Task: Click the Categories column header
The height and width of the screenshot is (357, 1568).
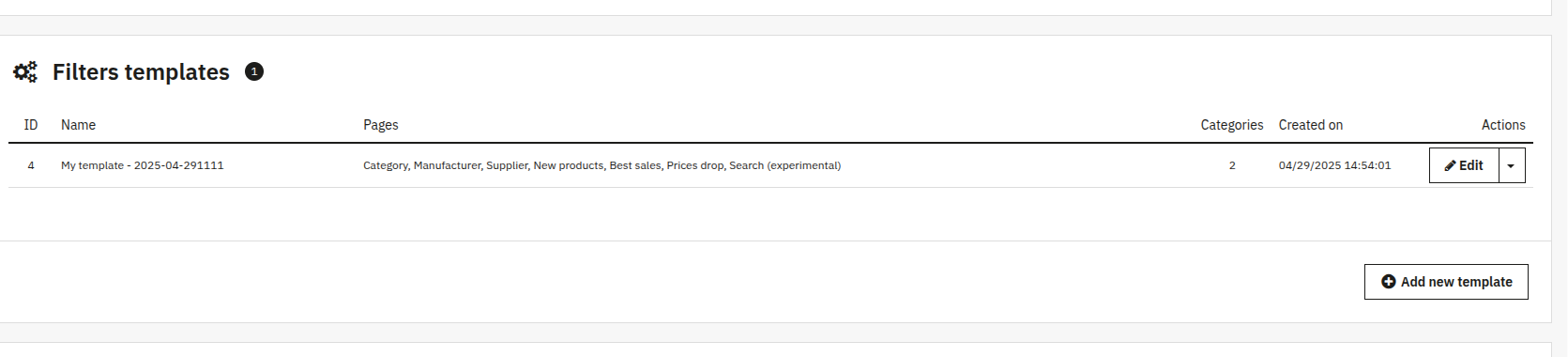Action: click(1232, 125)
